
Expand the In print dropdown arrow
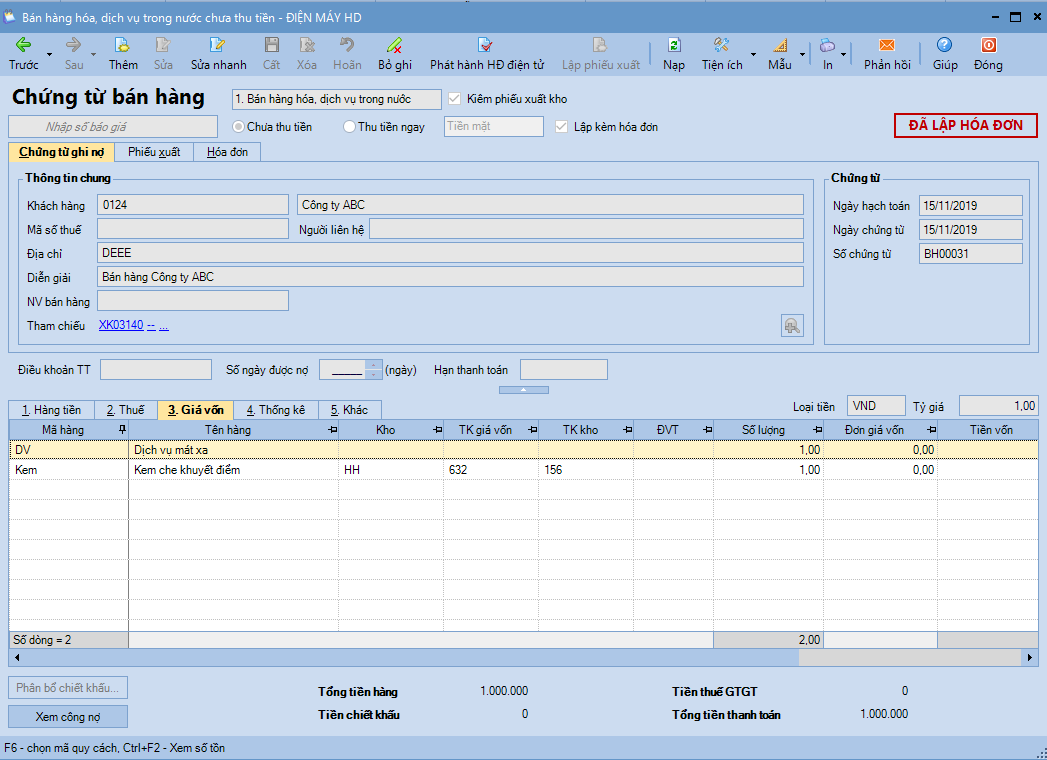tap(843, 54)
